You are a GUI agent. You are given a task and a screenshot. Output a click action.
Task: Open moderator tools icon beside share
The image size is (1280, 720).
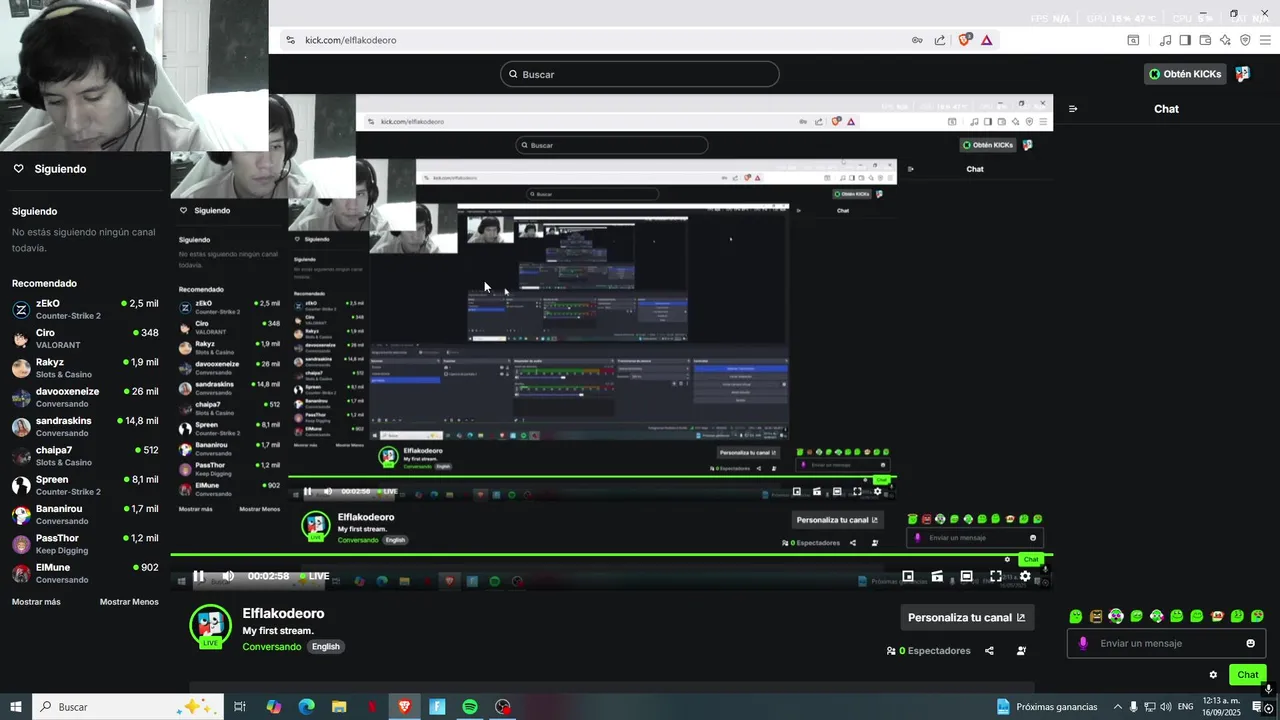1021,651
